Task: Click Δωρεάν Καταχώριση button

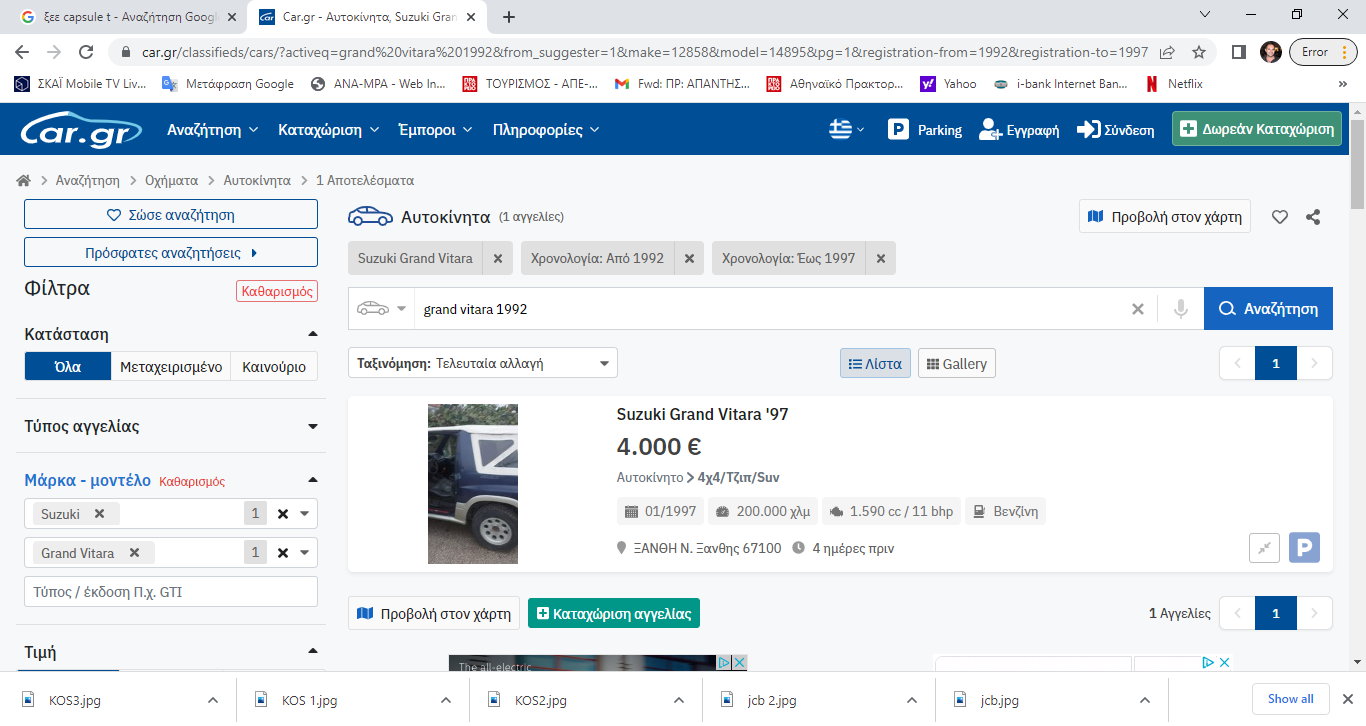Action: click(1257, 129)
